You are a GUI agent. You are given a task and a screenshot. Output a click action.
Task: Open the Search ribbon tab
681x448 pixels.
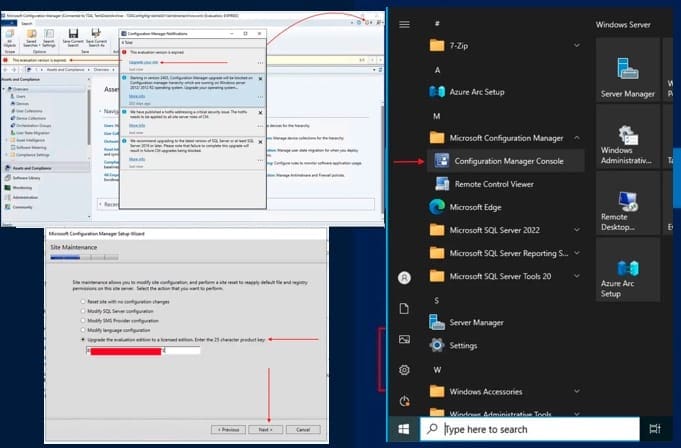point(27,23)
